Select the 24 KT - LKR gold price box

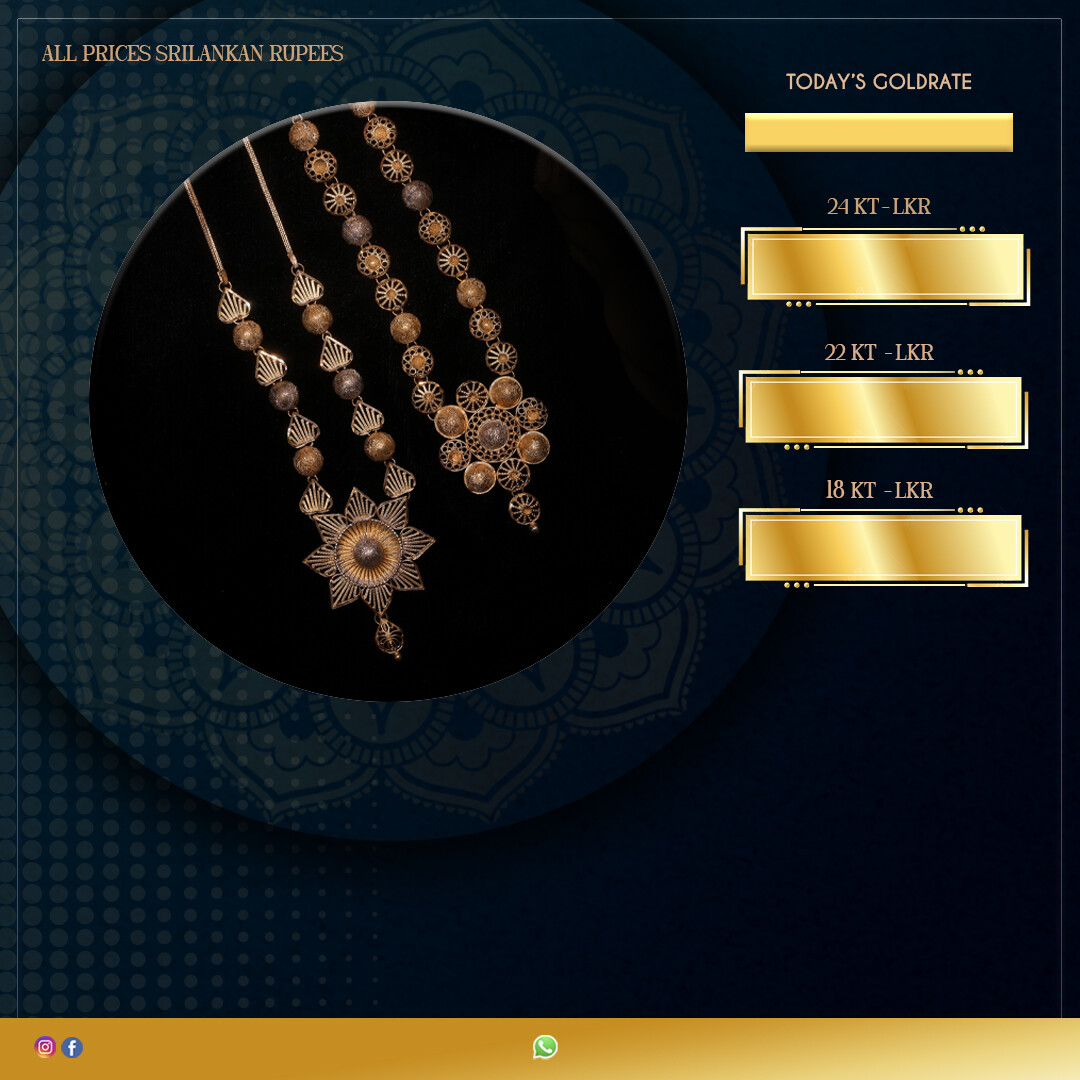[885, 267]
